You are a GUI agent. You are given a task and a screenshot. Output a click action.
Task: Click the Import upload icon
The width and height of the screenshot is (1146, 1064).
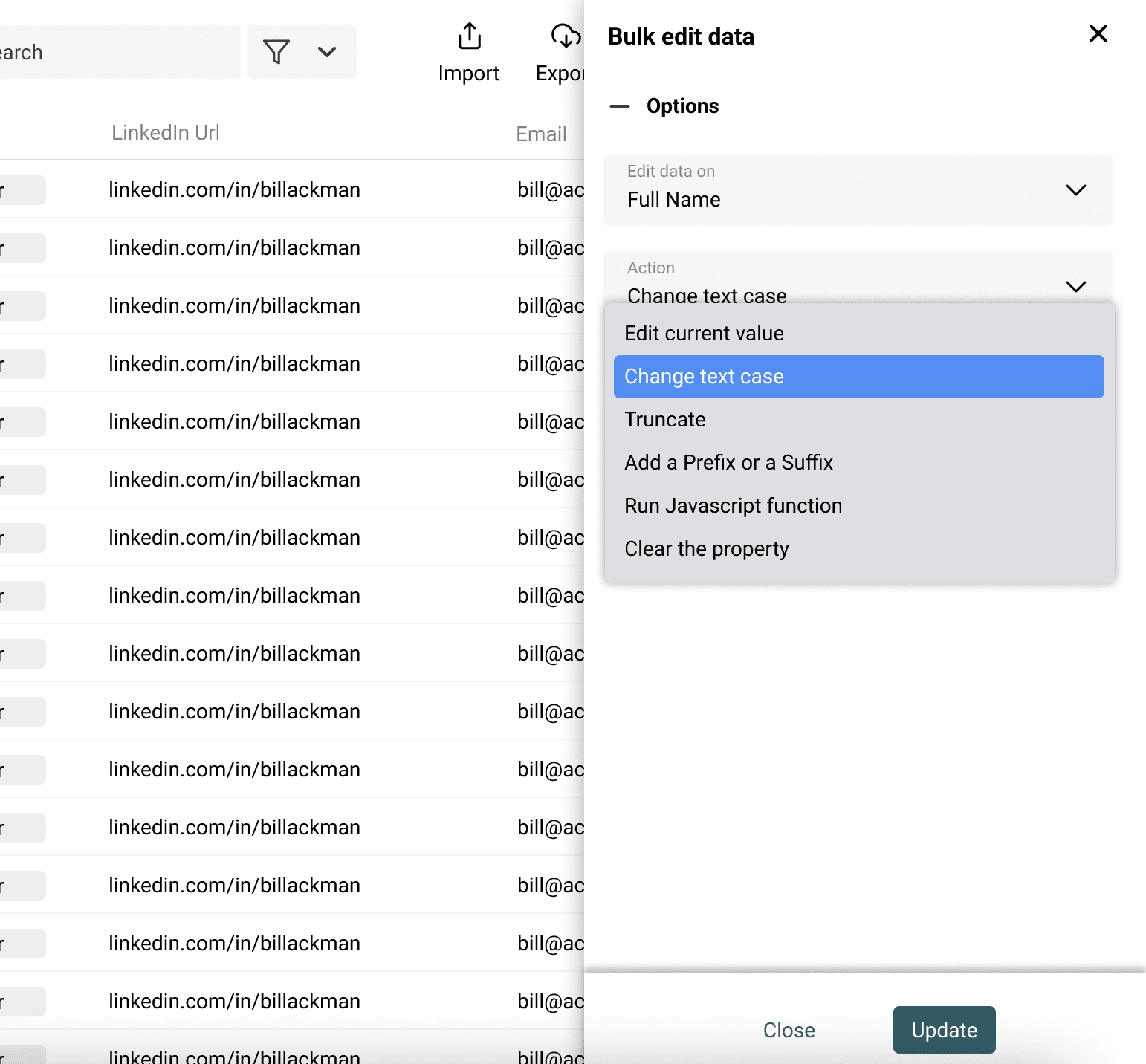point(469,36)
